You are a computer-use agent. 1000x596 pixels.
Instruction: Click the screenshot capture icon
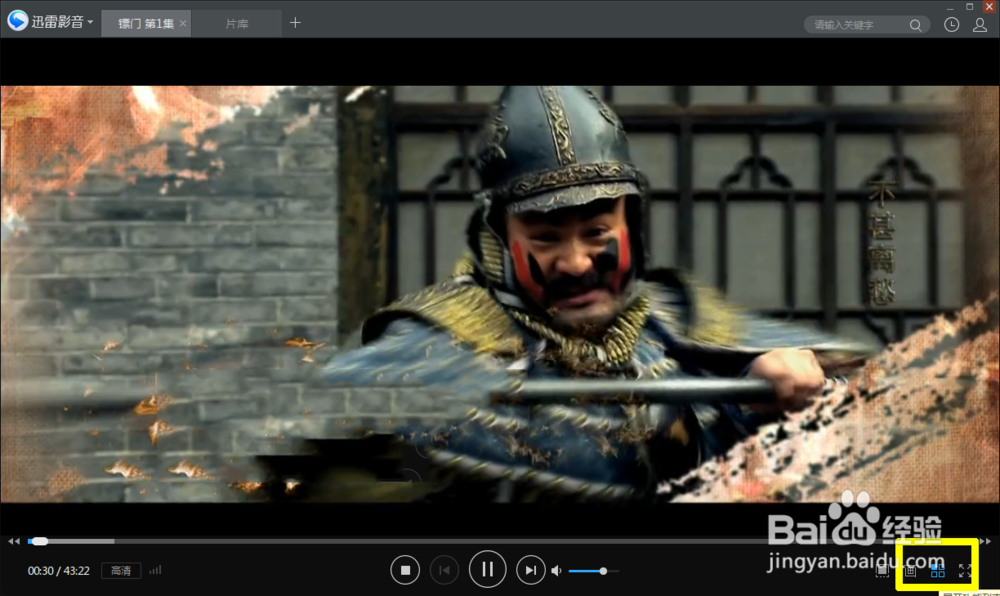pos(882,571)
